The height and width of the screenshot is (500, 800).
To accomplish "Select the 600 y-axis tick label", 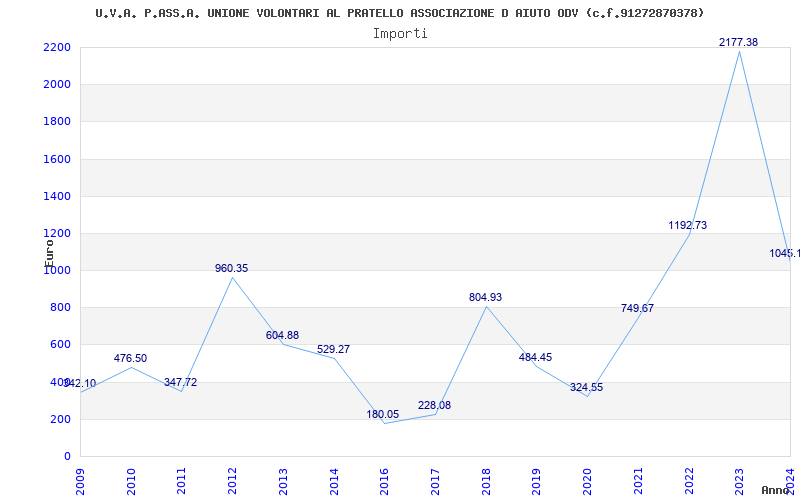I will (60, 345).
